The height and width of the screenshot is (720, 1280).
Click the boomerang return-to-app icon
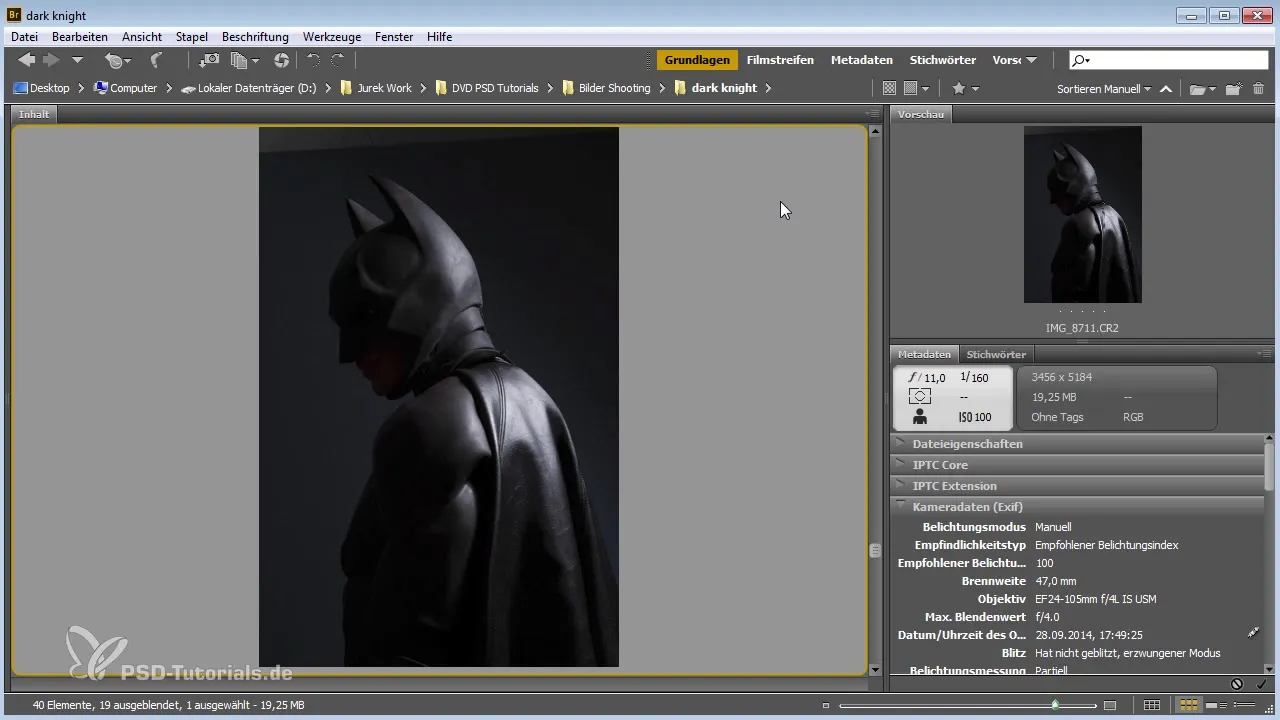pos(156,60)
